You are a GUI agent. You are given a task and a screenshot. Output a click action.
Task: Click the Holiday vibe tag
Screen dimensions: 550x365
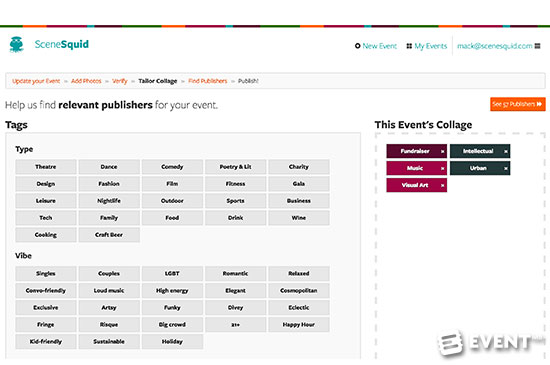(x=172, y=342)
